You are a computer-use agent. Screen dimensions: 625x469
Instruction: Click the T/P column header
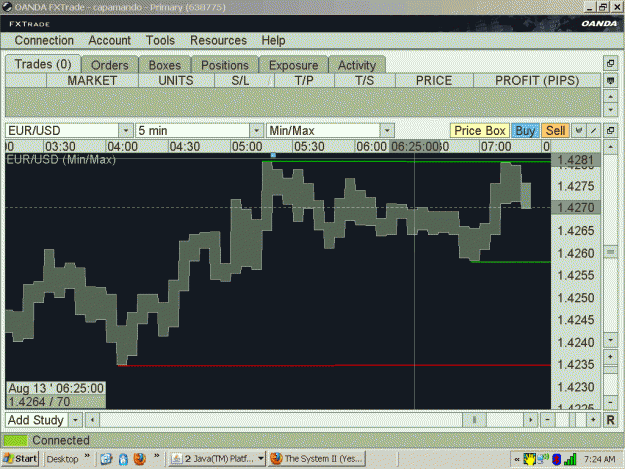click(304, 80)
